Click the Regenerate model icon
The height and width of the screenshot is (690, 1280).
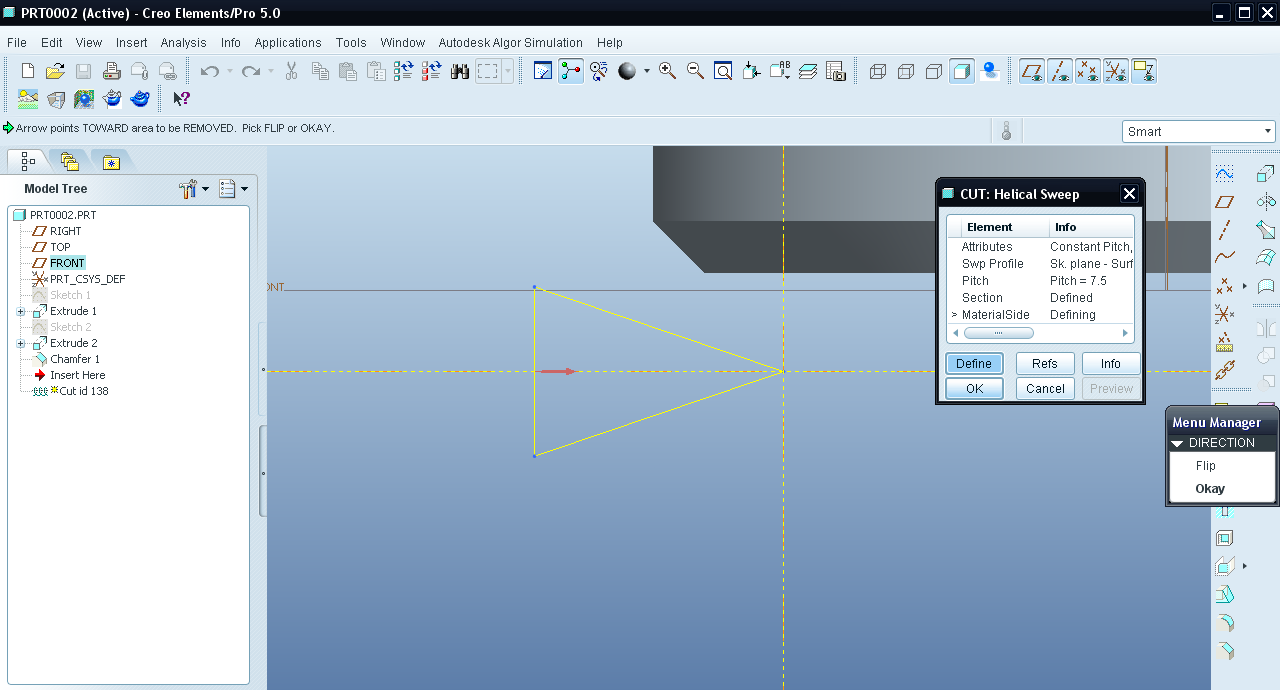pyautogui.click(x=404, y=71)
